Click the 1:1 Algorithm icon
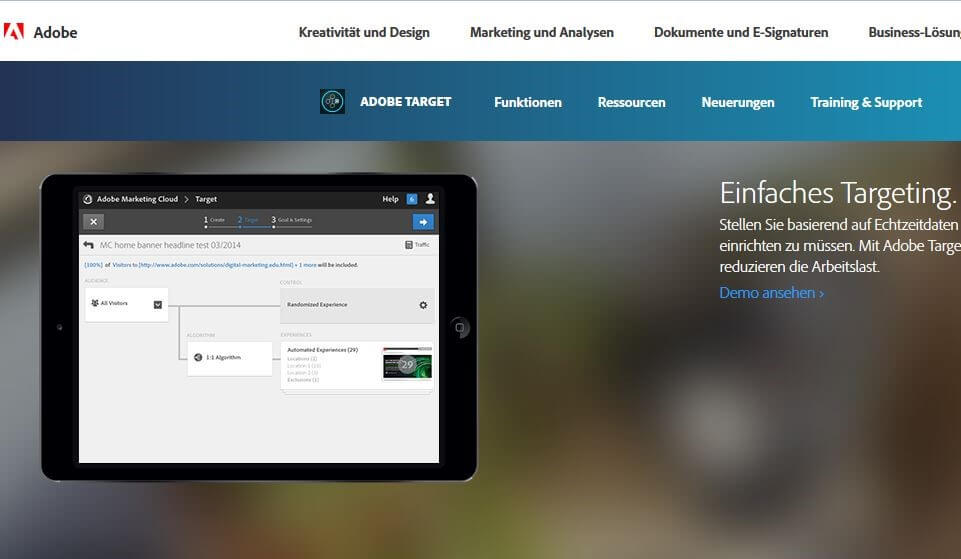Image resolution: width=961 pixels, height=559 pixels. coord(198,357)
